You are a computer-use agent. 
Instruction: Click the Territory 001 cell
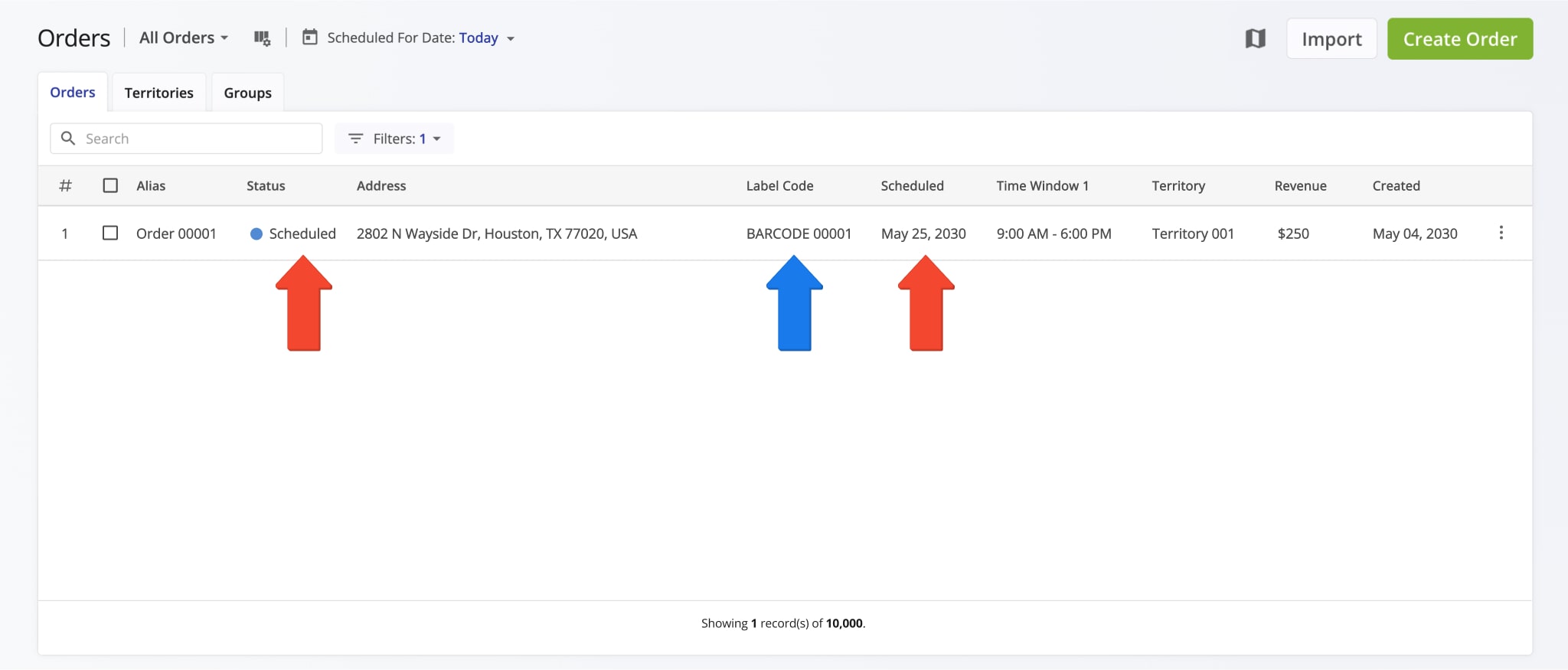[1193, 234]
